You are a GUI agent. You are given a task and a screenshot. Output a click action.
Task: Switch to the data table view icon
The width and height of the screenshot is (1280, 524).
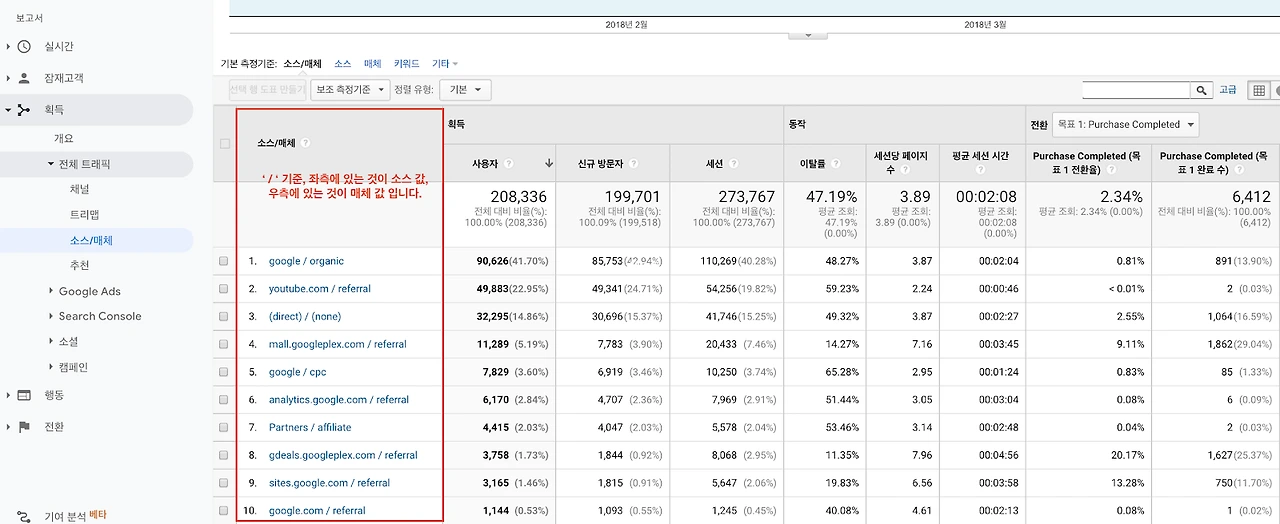[x=1258, y=90]
